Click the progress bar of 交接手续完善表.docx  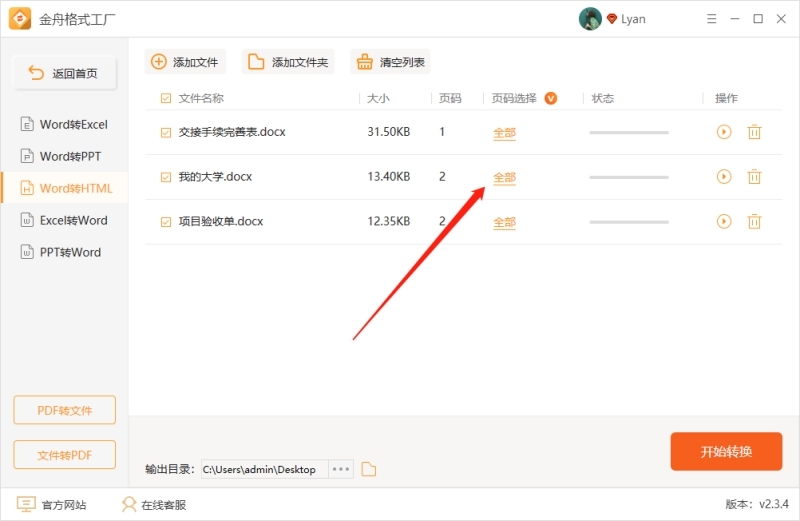628,132
